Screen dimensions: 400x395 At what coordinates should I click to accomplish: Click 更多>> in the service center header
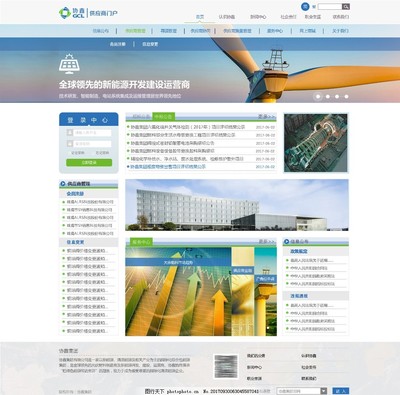(x=267, y=241)
